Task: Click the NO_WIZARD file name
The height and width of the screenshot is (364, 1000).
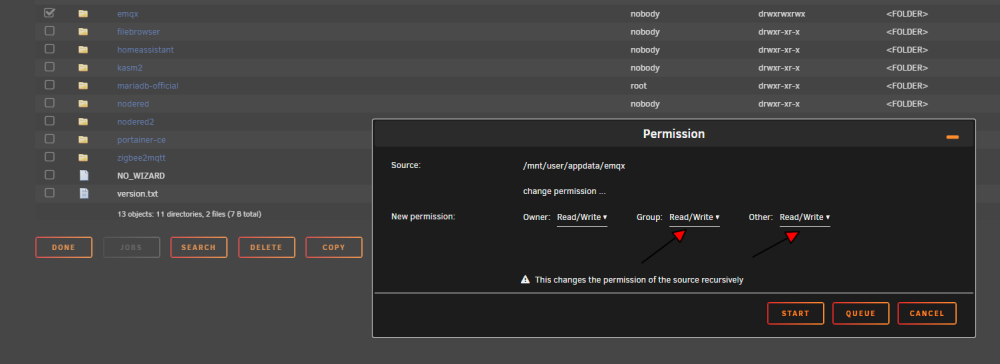Action: tap(141, 175)
